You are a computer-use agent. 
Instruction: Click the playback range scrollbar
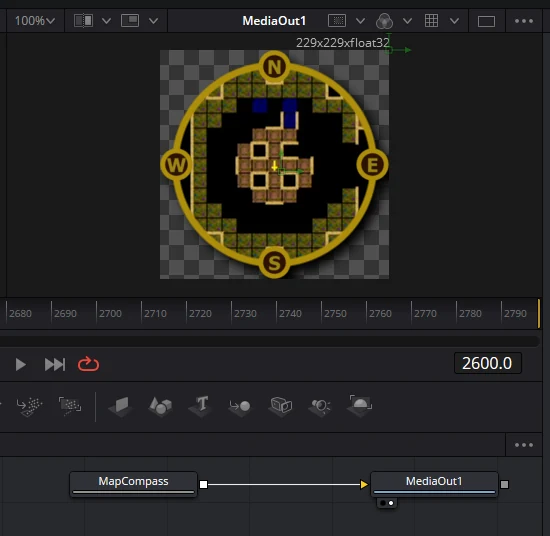tap(269, 341)
